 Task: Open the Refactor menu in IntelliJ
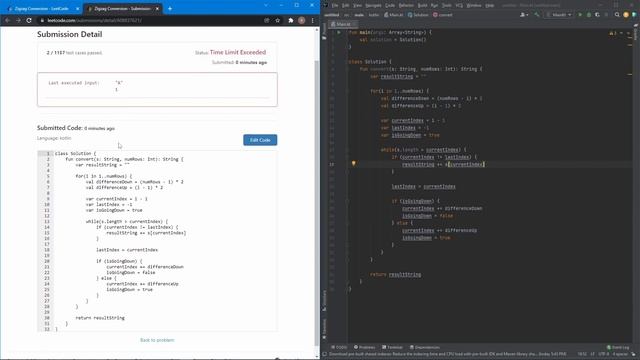coord(406,5)
